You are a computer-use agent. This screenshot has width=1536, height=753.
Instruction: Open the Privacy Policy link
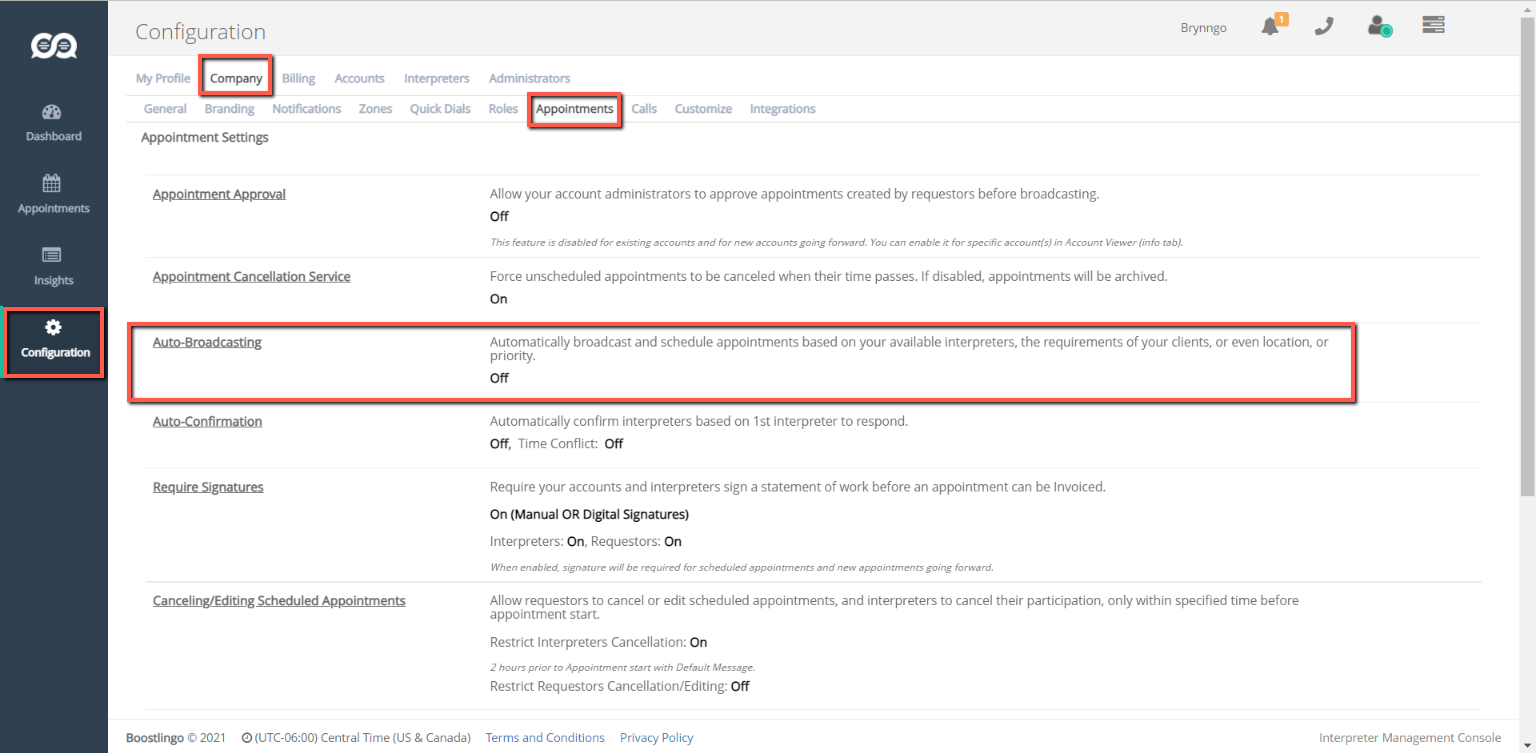pos(656,738)
